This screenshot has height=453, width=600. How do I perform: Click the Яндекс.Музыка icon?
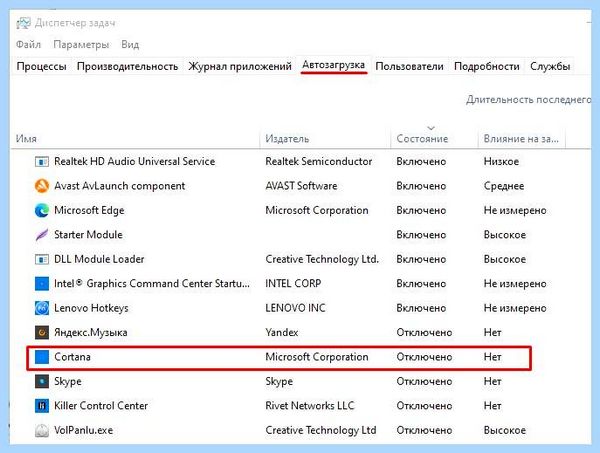tap(42, 332)
